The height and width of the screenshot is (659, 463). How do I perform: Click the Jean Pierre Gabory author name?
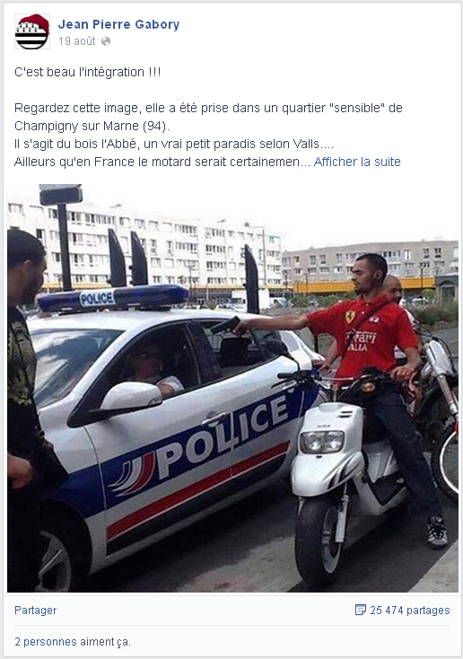tap(118, 24)
